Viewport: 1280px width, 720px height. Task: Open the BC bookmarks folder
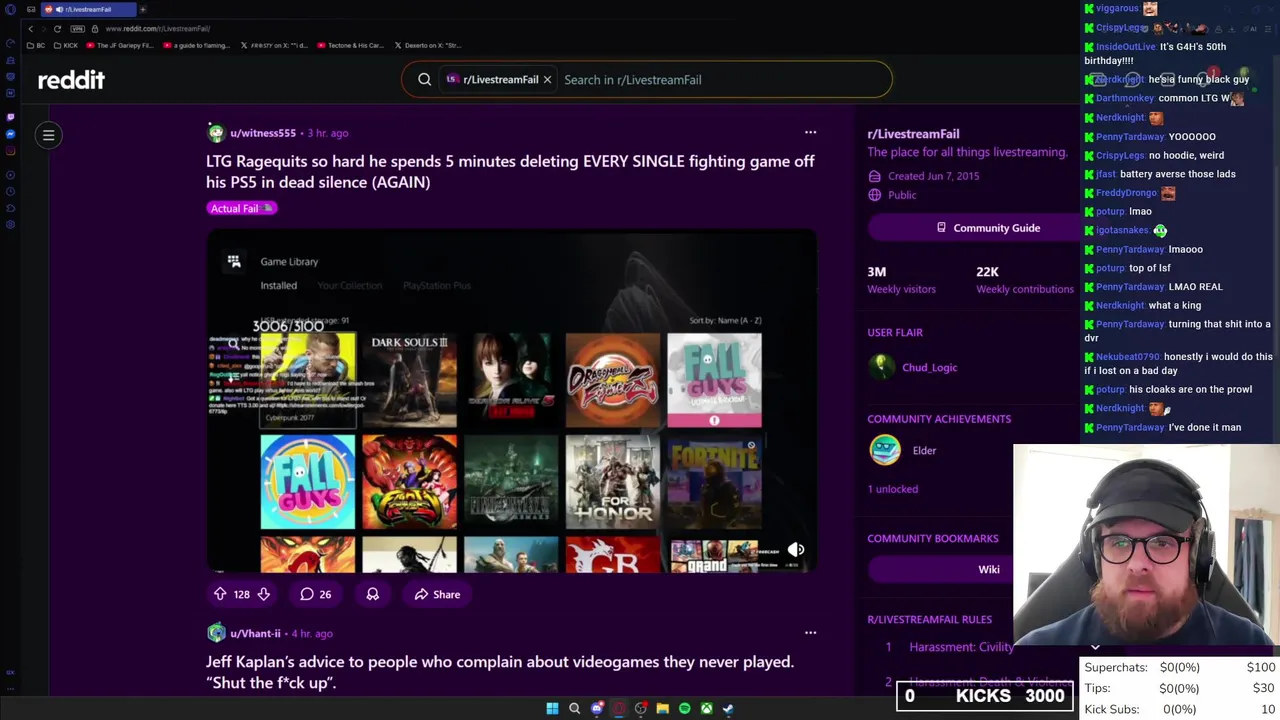click(35, 45)
